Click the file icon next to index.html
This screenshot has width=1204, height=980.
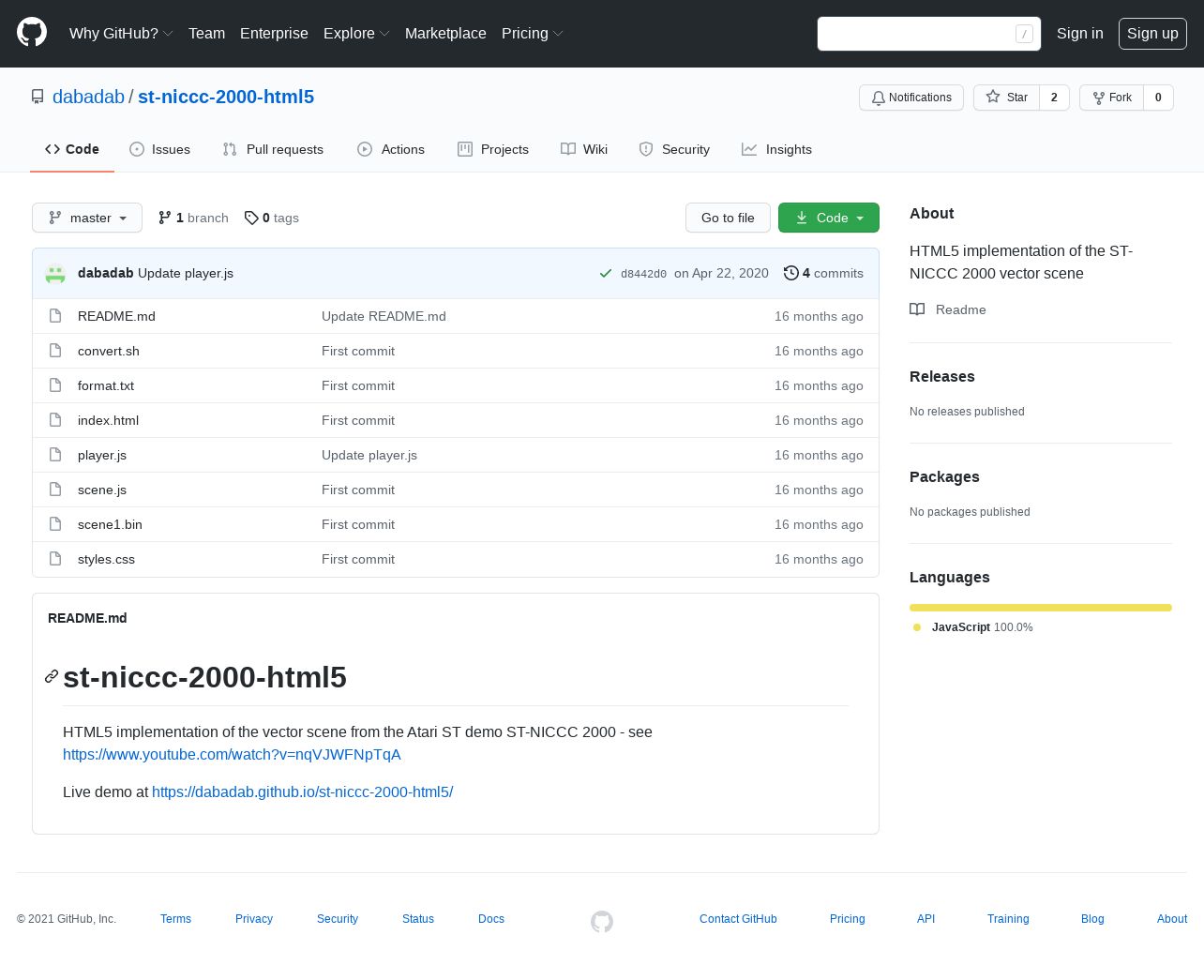(55, 420)
